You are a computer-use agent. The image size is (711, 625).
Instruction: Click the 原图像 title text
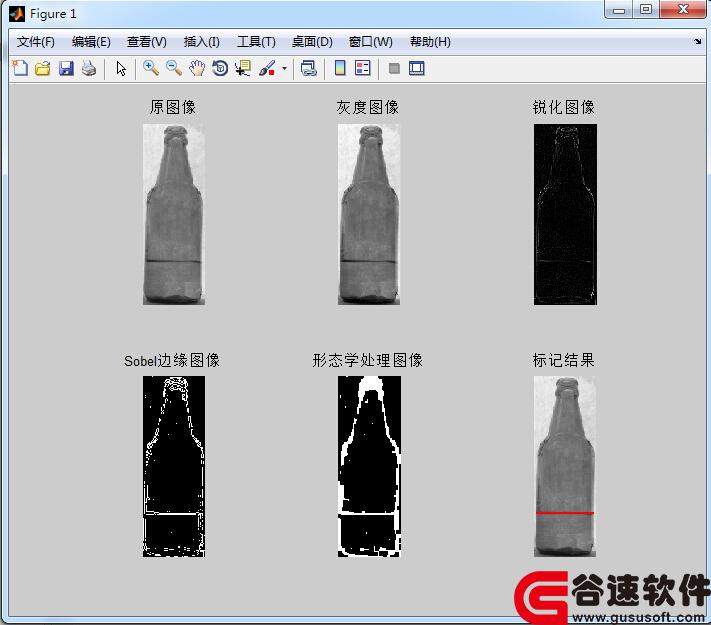(173, 107)
